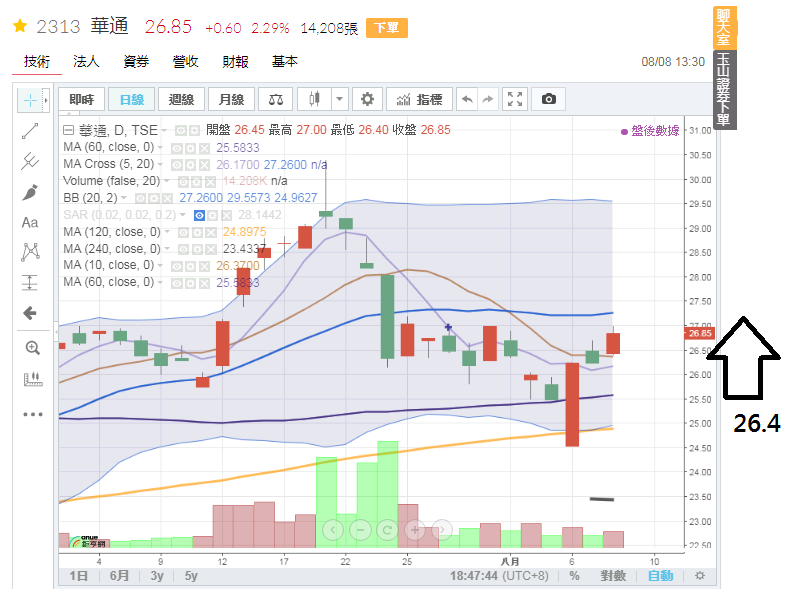Expand the cursor tool flyout arrow
The width and height of the screenshot is (789, 600).
(46, 100)
